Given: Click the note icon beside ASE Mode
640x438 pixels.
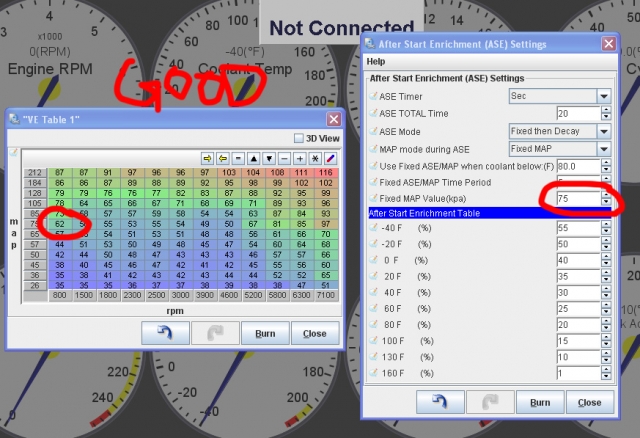Looking at the screenshot, I should (373, 131).
